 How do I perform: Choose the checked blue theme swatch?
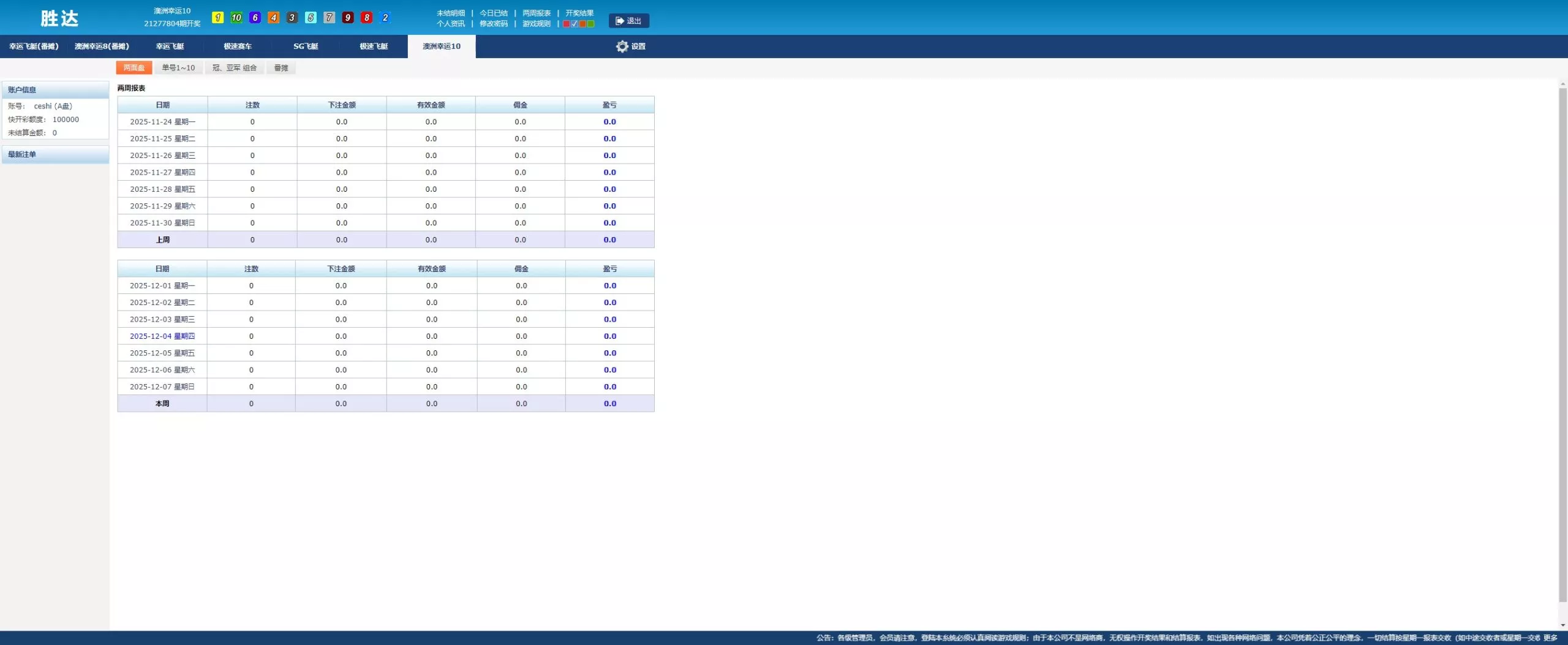(x=575, y=24)
